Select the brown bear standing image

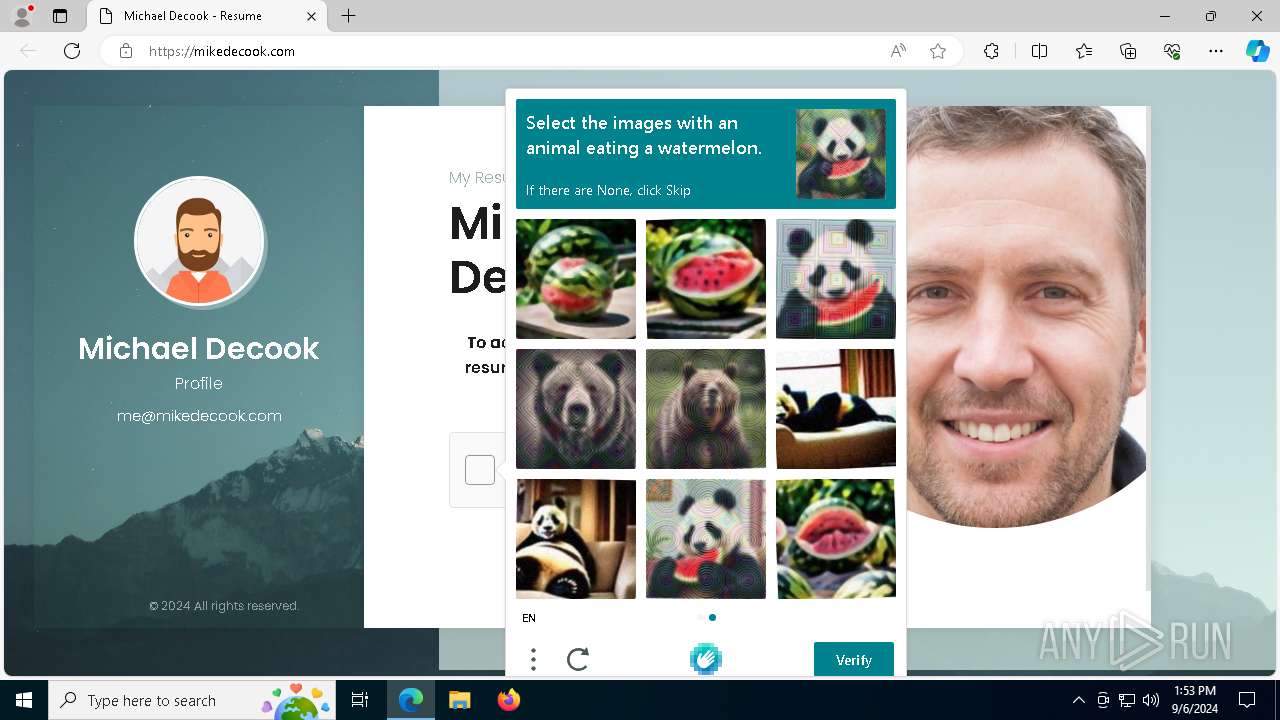[706, 409]
